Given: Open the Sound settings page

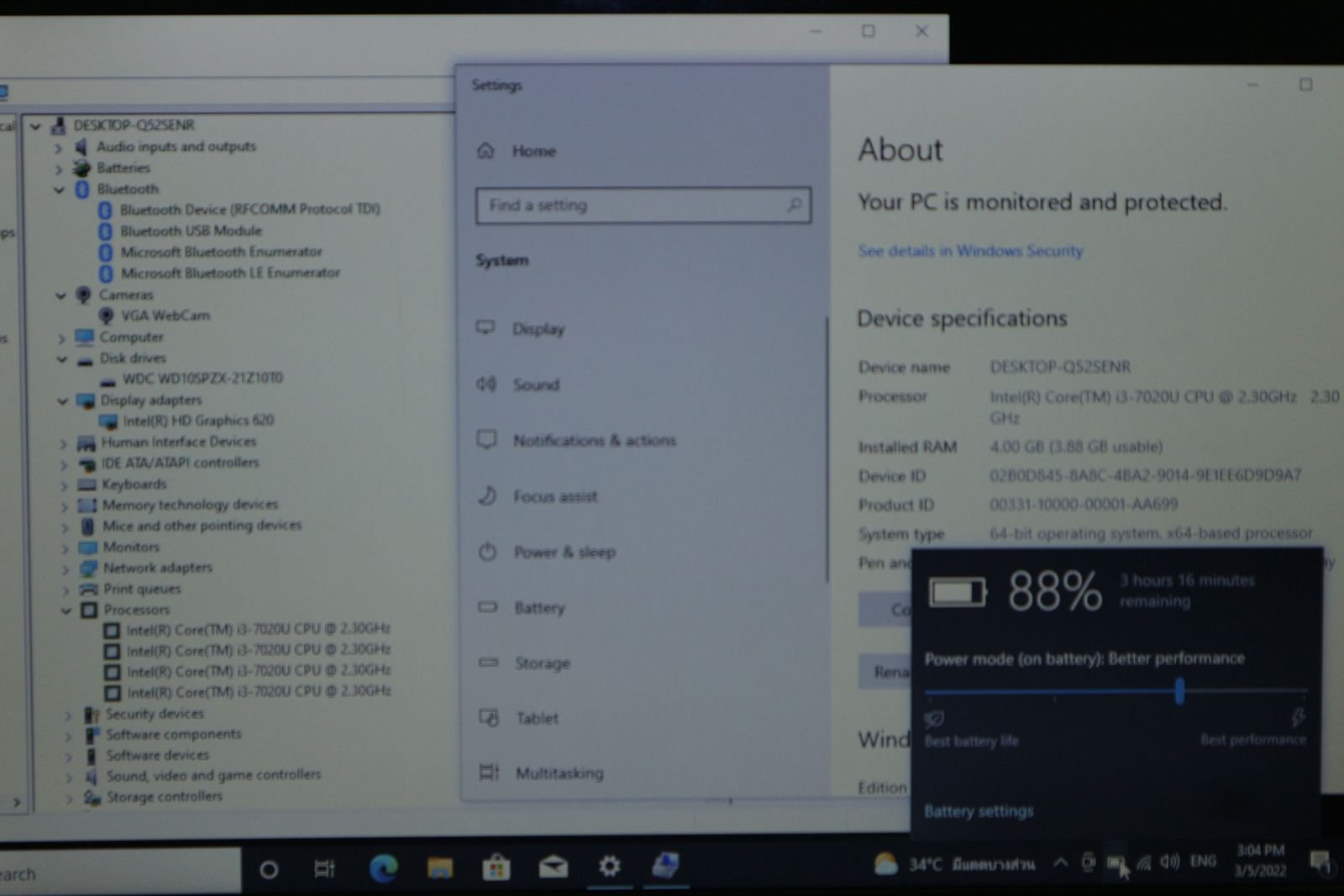Looking at the screenshot, I should tap(536, 385).
